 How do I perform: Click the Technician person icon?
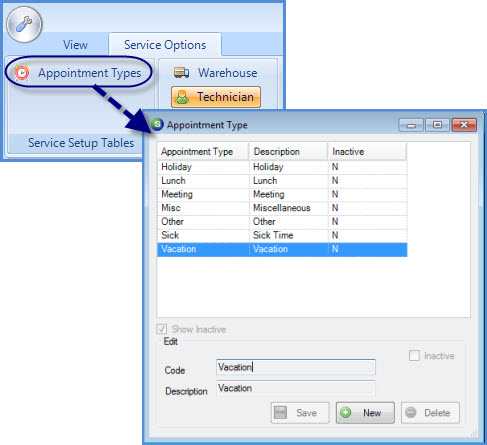(182, 97)
